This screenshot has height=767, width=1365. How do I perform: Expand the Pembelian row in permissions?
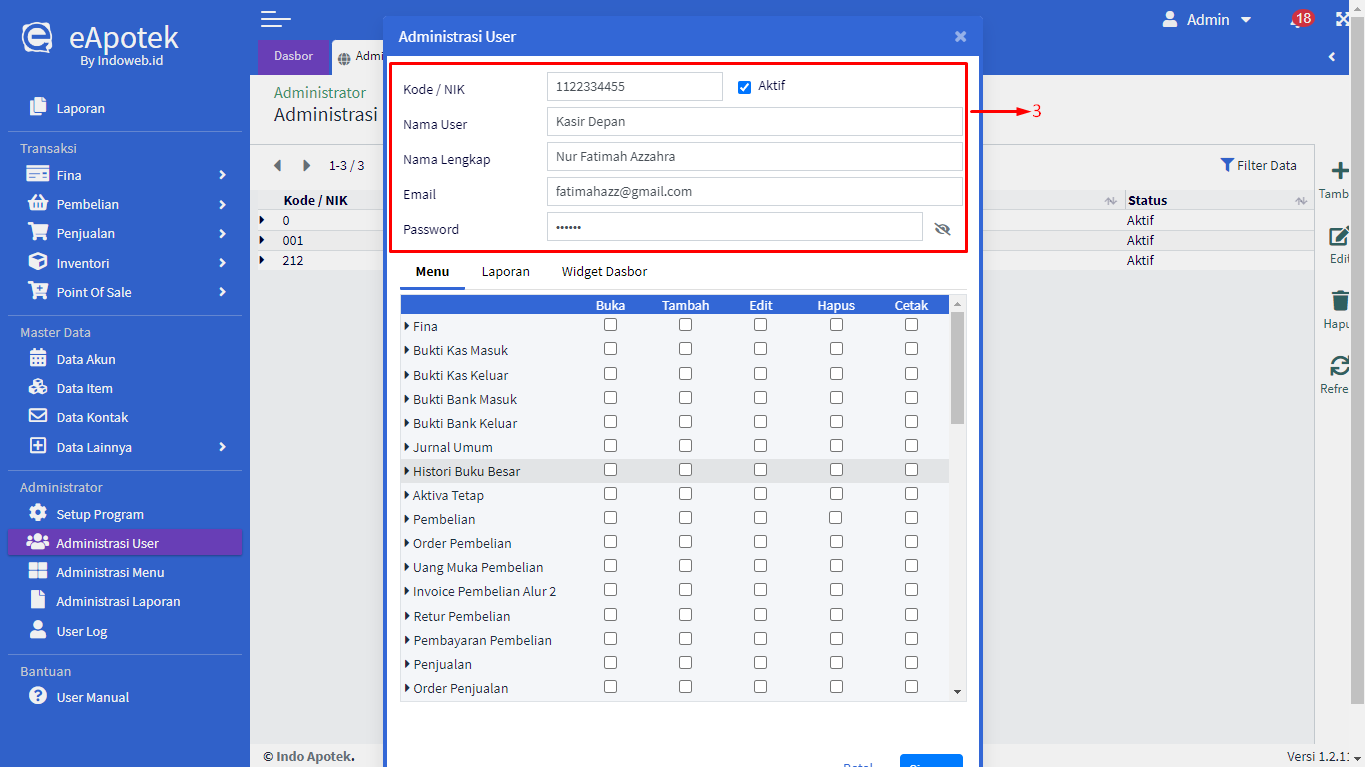pyautogui.click(x=407, y=519)
